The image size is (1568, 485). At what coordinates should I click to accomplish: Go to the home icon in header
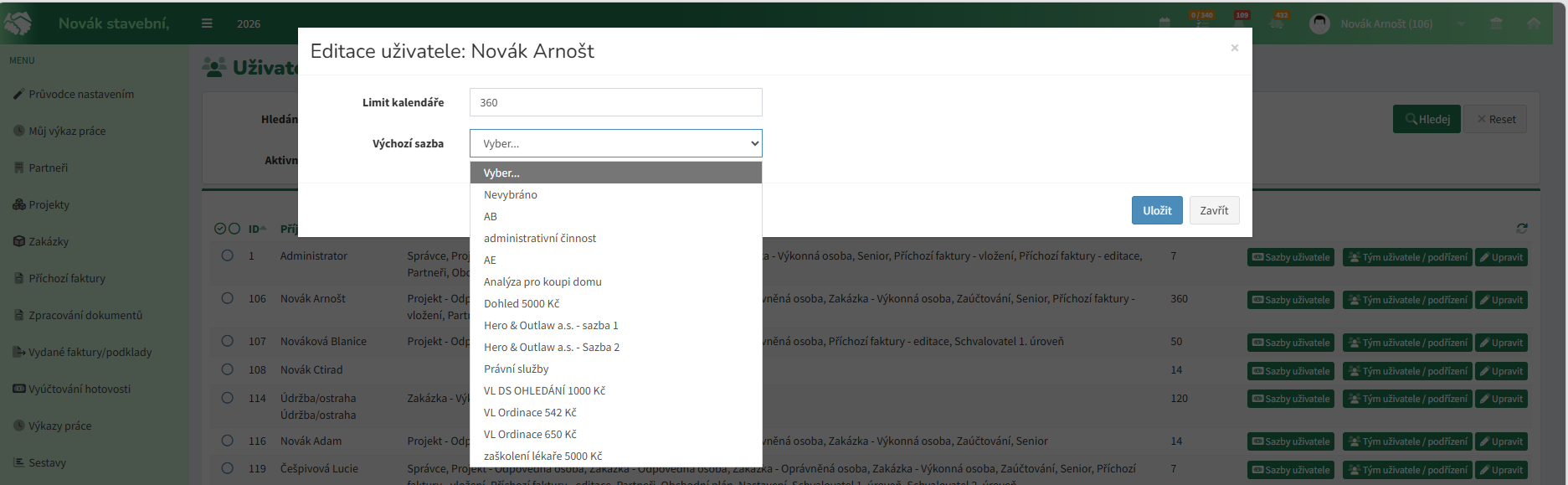[x=1534, y=23]
